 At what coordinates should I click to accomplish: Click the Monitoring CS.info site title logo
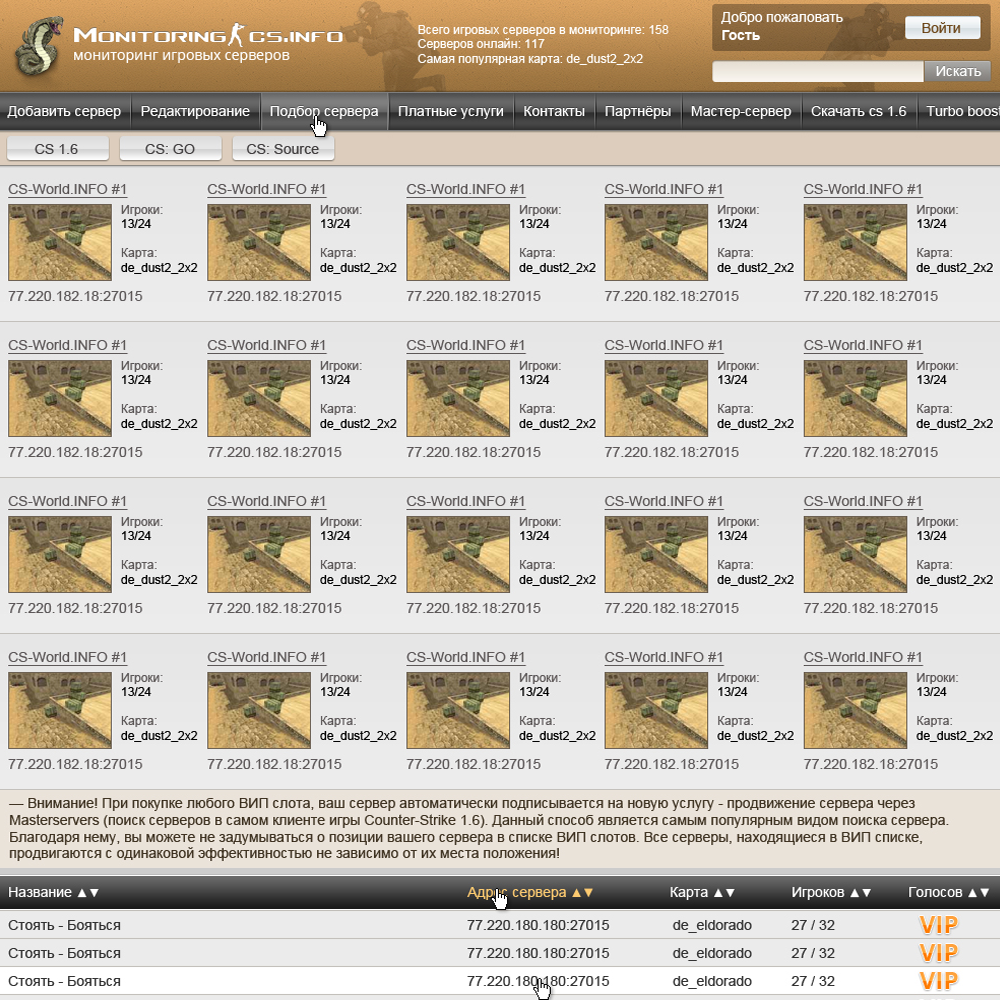(207, 36)
